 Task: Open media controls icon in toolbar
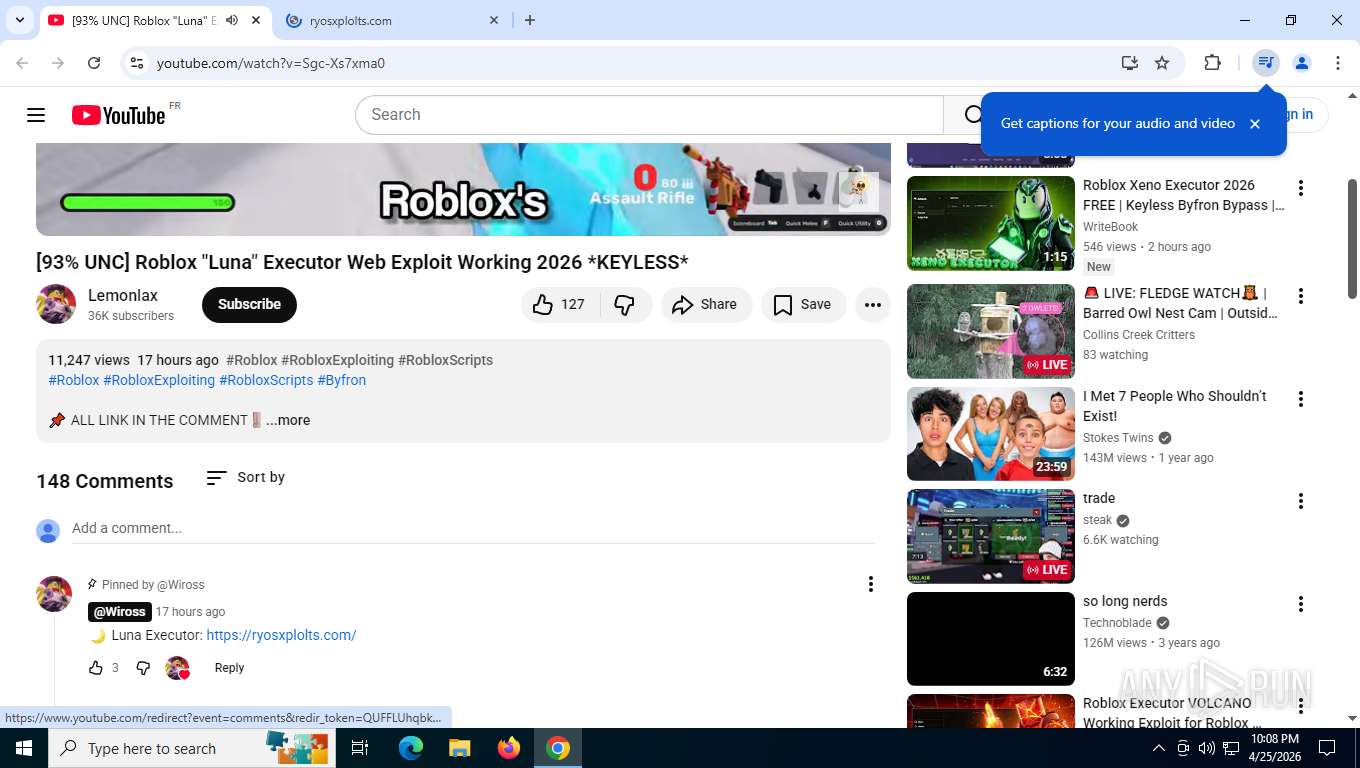(1266, 63)
